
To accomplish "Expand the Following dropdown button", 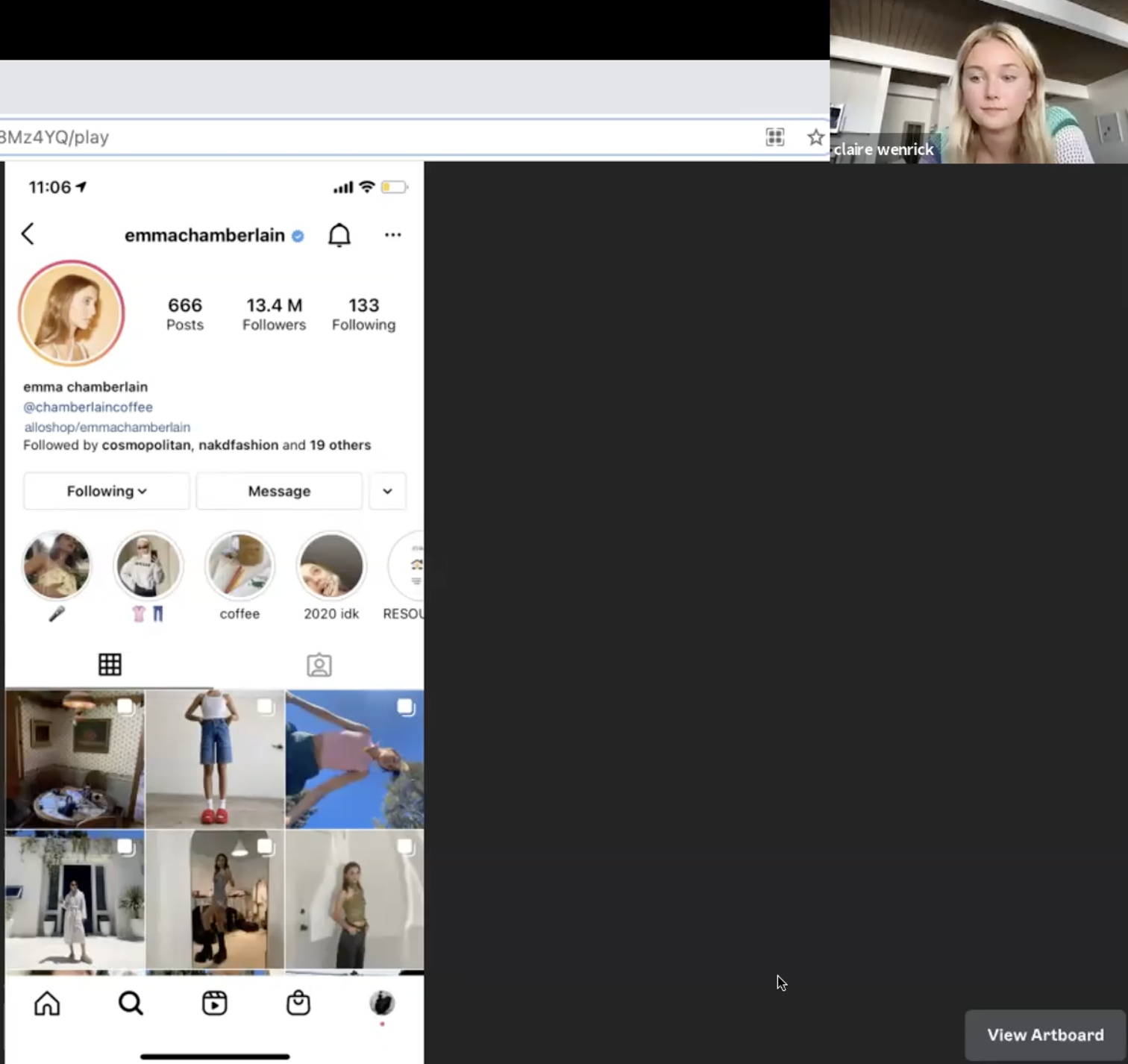I will 107,491.
